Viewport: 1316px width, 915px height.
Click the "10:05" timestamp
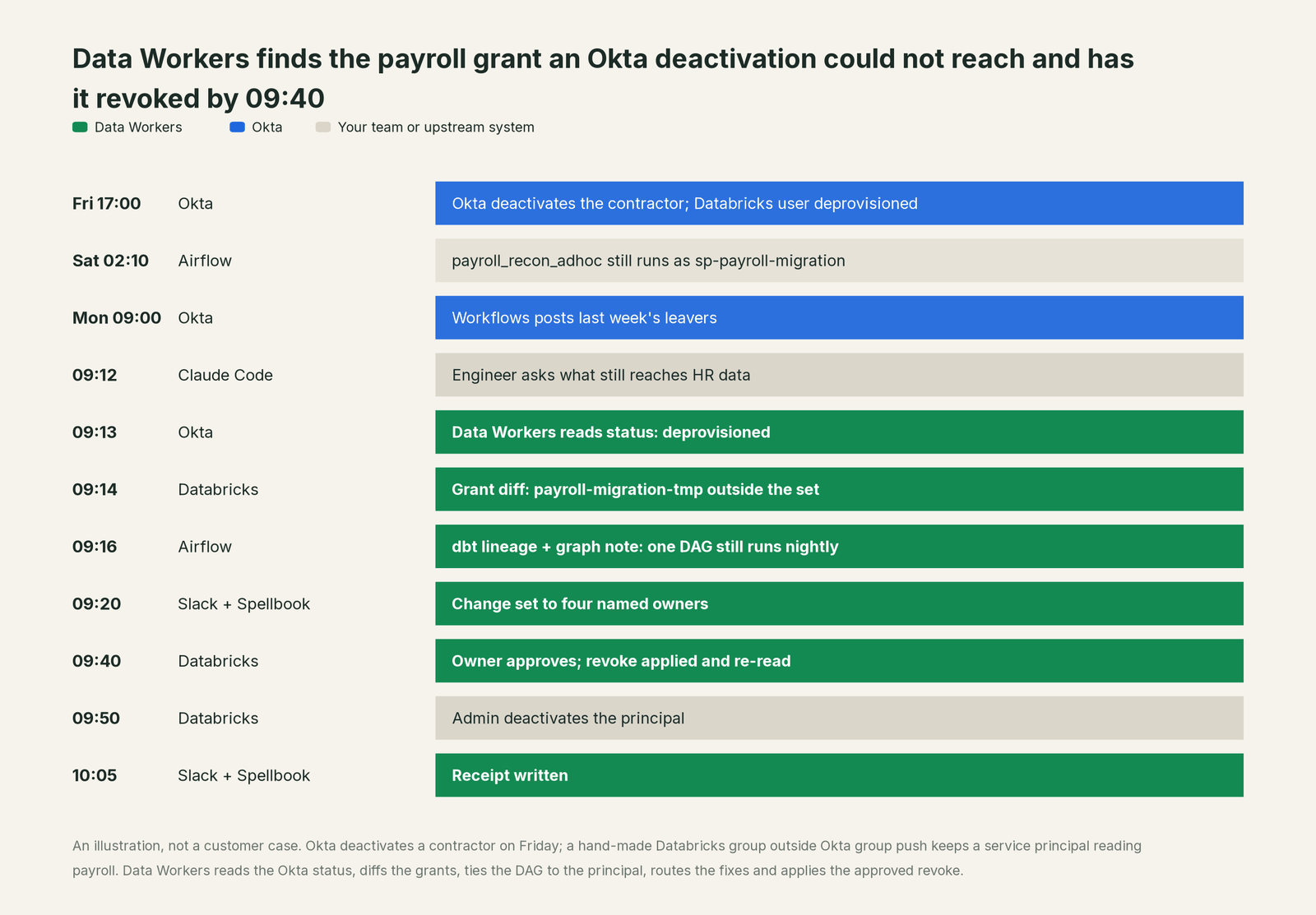pos(95,775)
